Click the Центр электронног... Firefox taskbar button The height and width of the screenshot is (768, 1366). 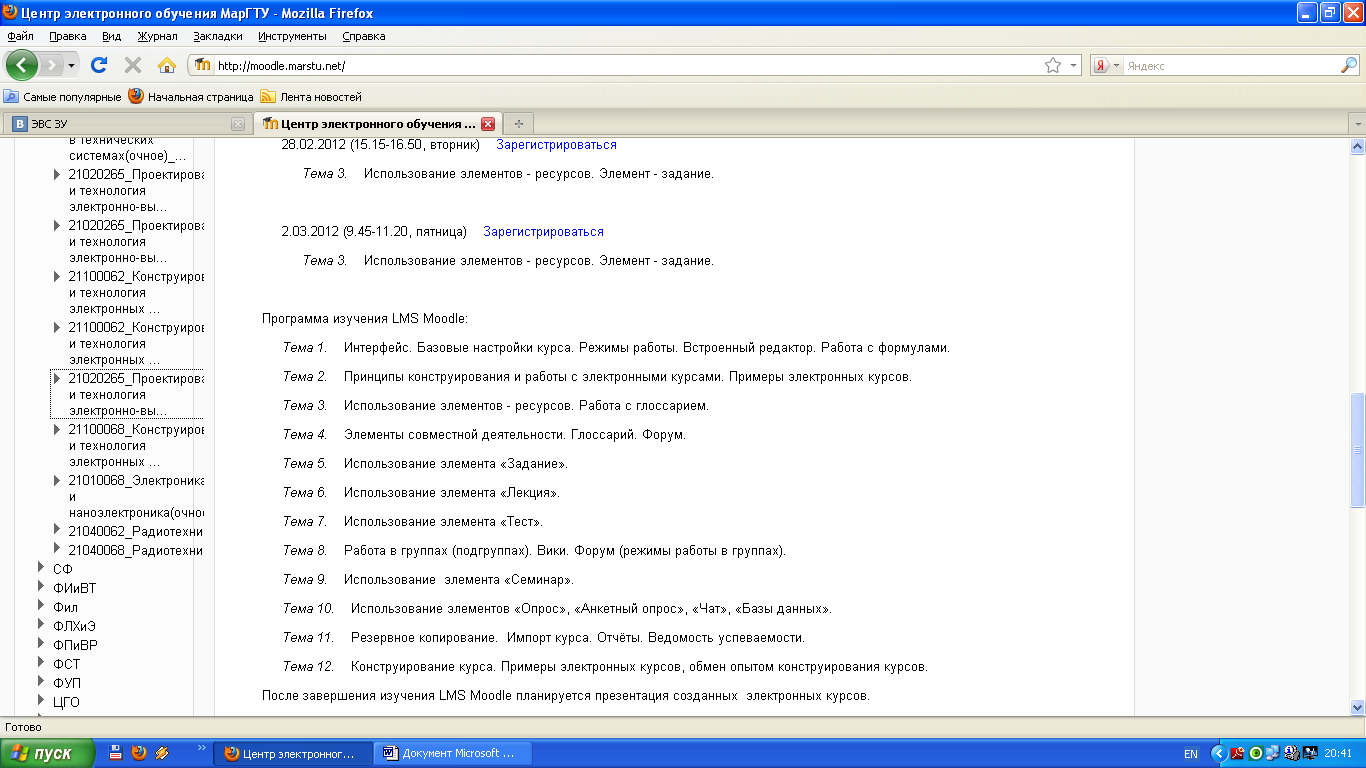point(293,753)
